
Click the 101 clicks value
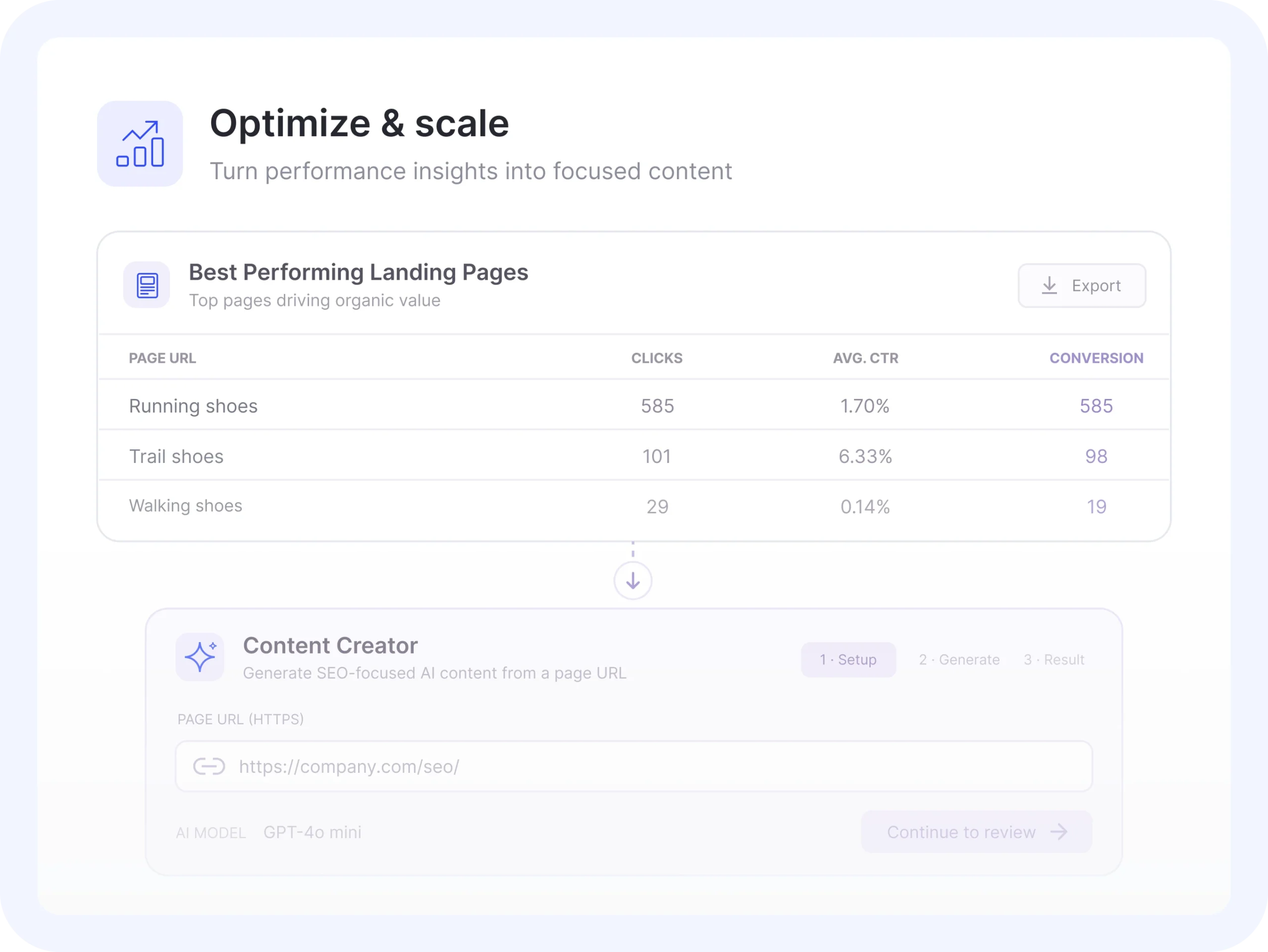click(x=657, y=456)
